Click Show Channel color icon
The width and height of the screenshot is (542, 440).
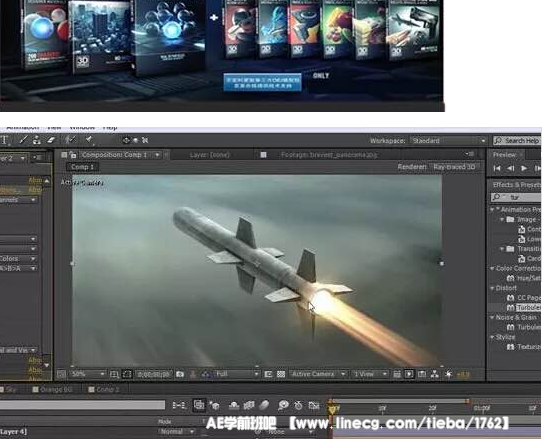point(206,374)
